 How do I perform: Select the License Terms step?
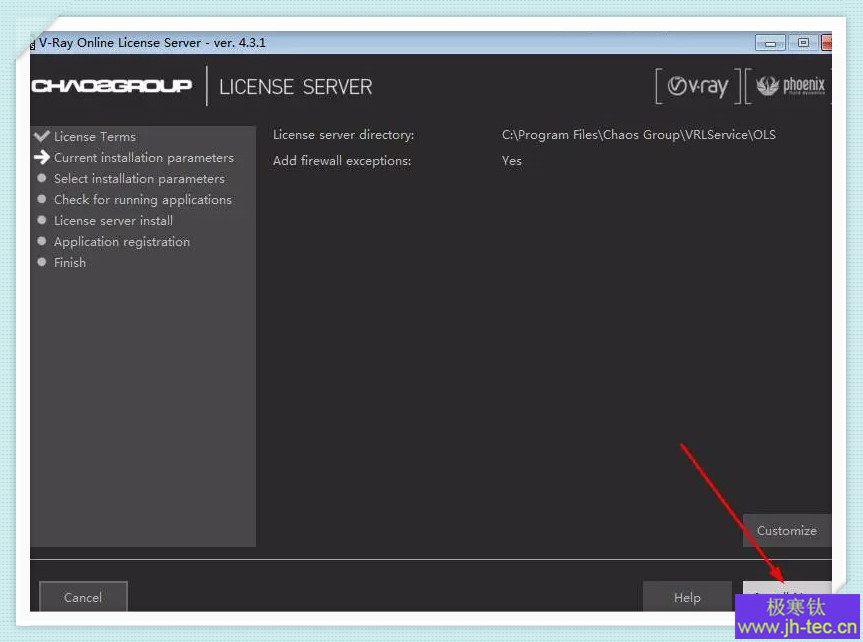click(95, 137)
